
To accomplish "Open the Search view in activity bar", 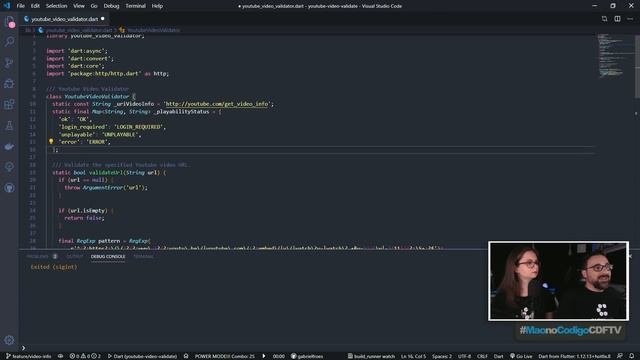I will 9,42.
